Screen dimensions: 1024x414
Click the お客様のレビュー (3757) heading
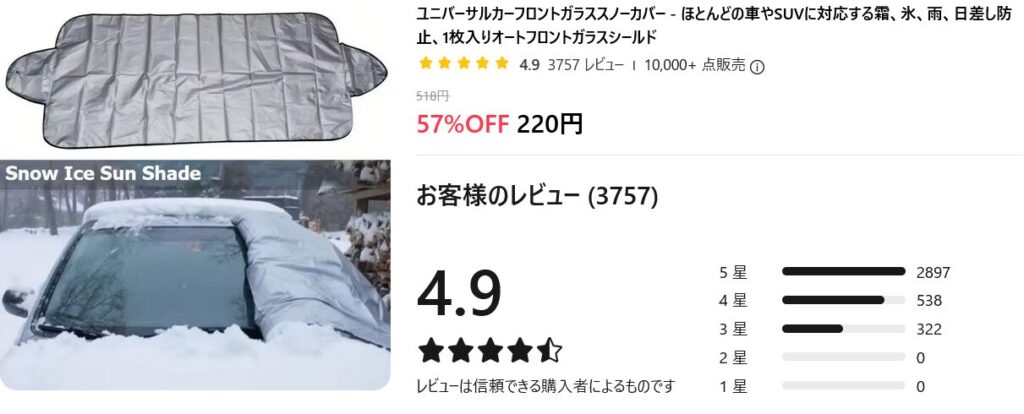tap(537, 196)
